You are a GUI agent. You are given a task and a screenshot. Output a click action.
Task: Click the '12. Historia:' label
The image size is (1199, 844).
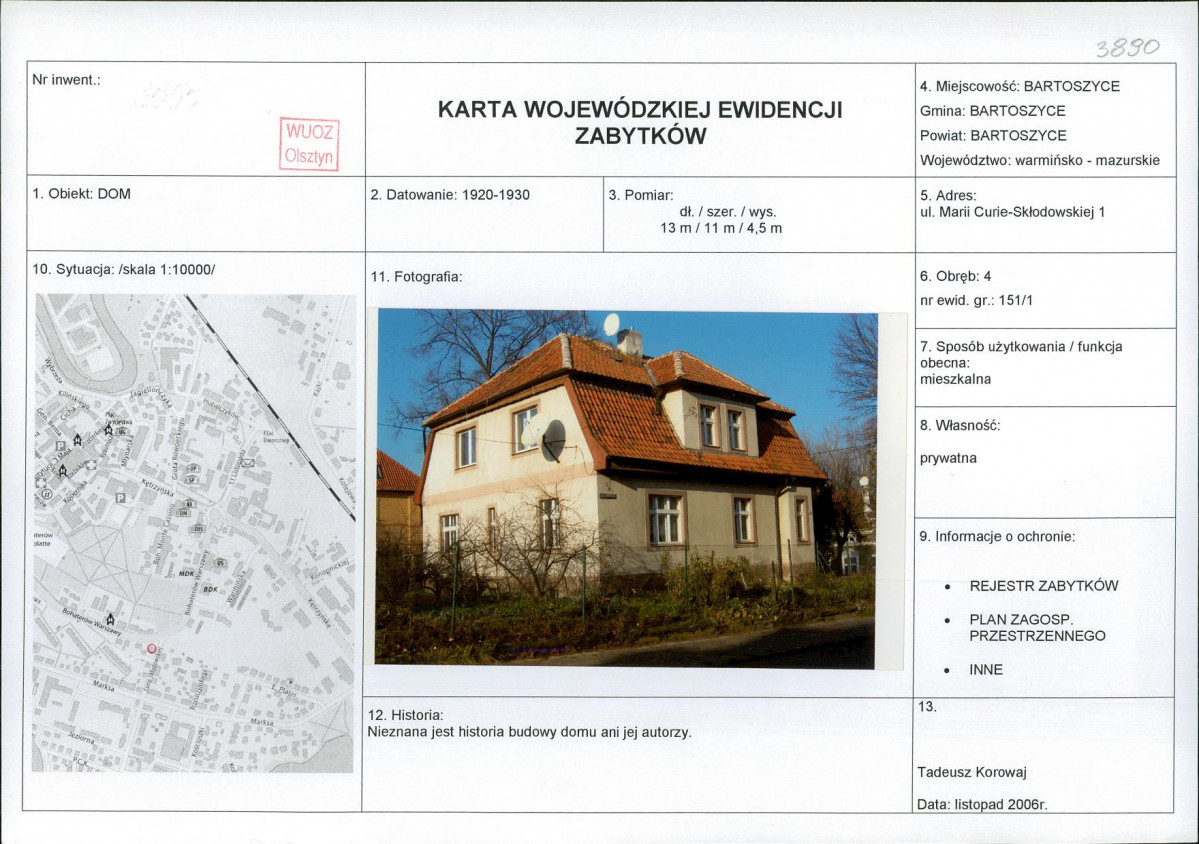pyautogui.click(x=405, y=716)
